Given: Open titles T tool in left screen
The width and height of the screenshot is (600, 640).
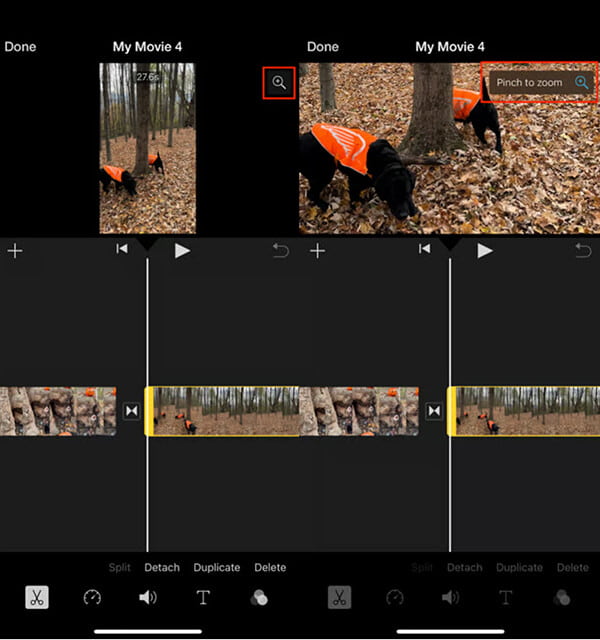Looking at the screenshot, I should click(203, 598).
